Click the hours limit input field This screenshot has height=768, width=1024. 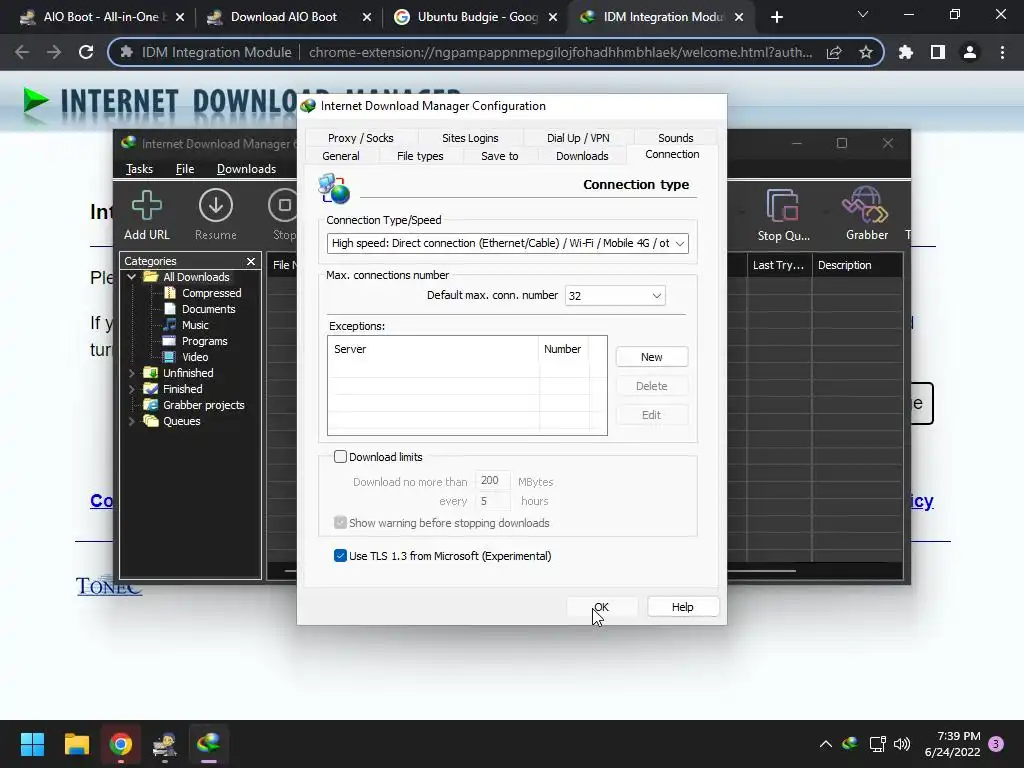click(x=492, y=501)
